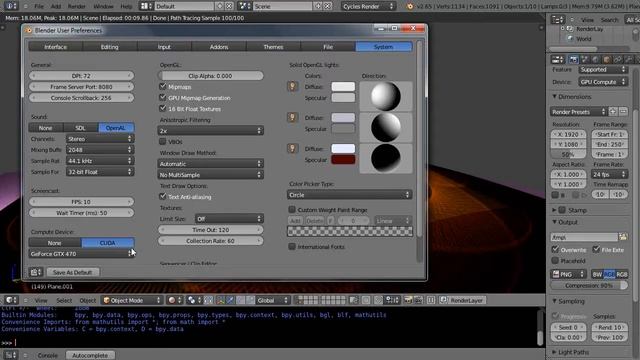Viewport: 640px width, 360px height.
Task: Click the screen layout browse icon
Action: pos(145,6)
